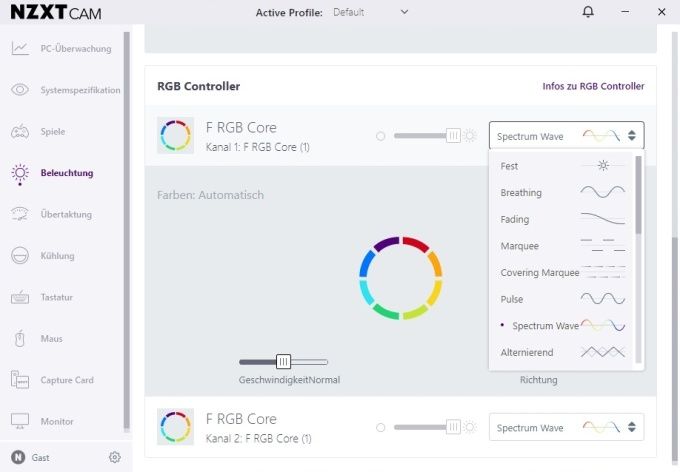Click the Tastatur keyboard icon
The width and height of the screenshot is (680, 472).
(20, 298)
